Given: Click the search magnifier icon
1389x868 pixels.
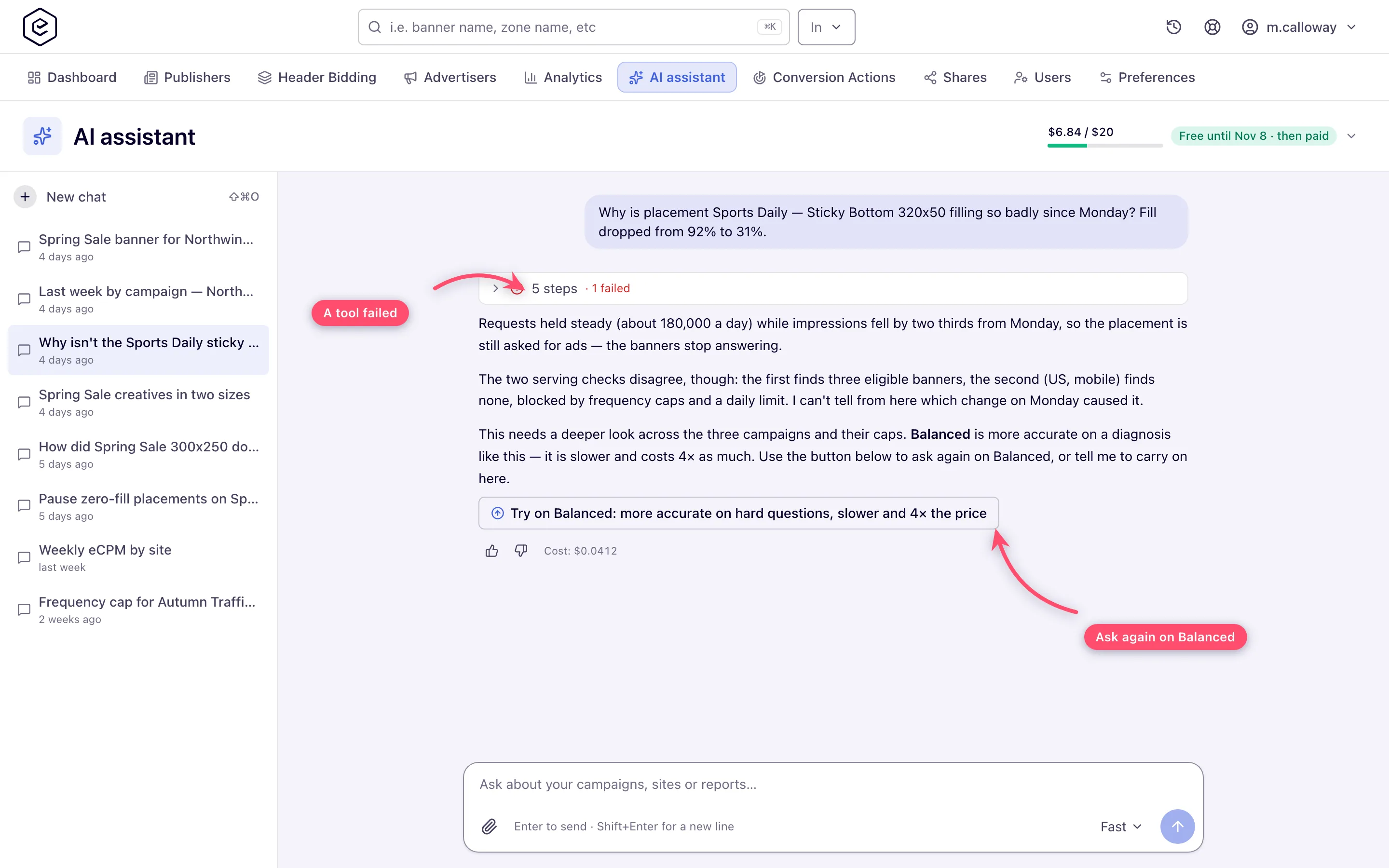Looking at the screenshot, I should [375, 27].
